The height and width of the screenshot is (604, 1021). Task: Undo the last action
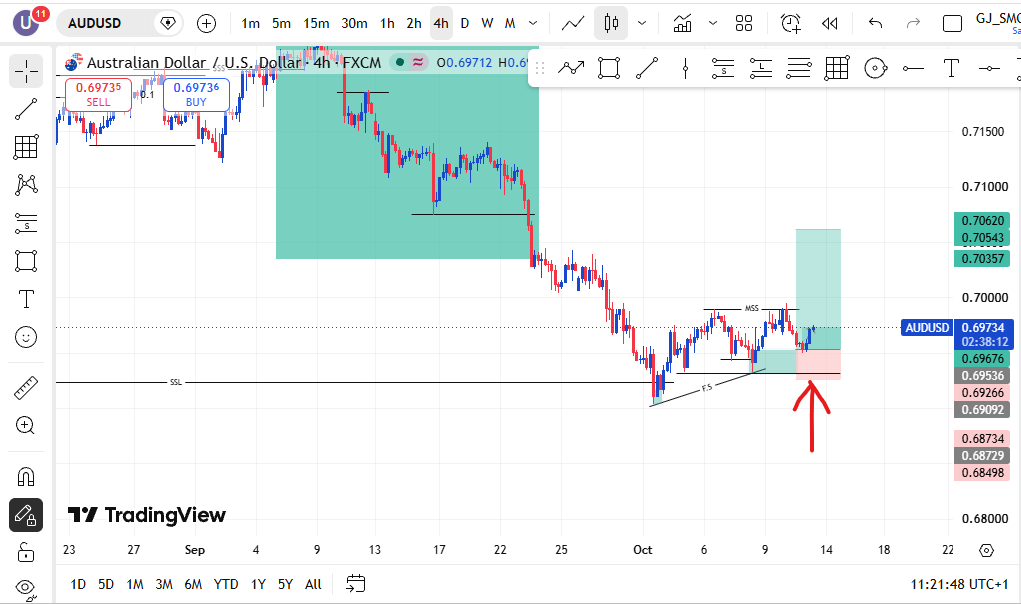[876, 23]
